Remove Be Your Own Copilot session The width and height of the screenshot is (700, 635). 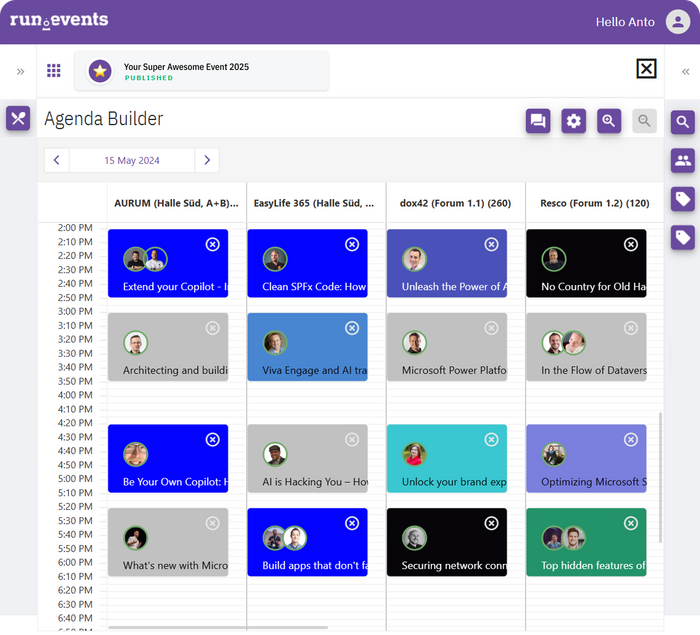pyautogui.click(x=212, y=439)
